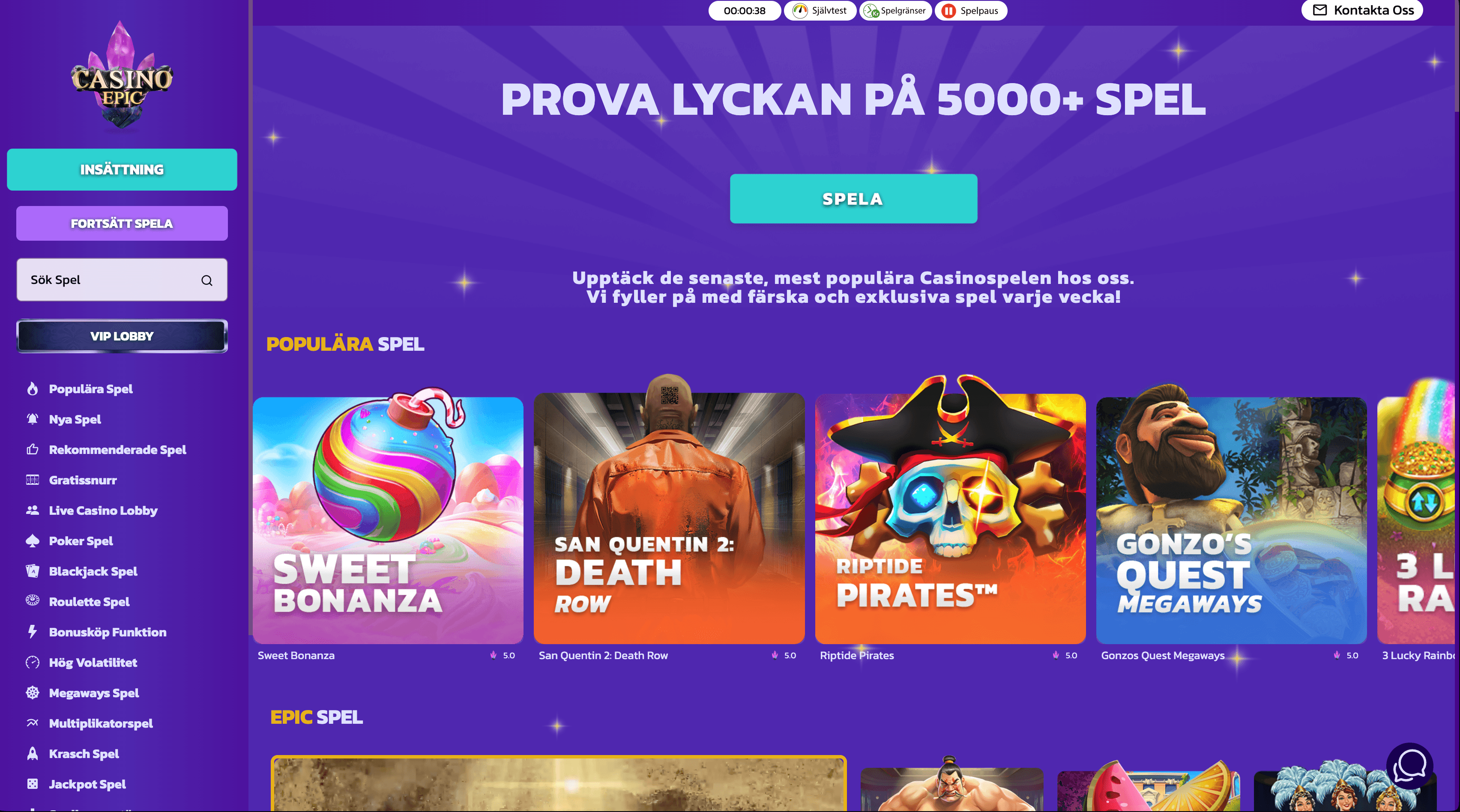Click the INSÄTTNING deposit button
The height and width of the screenshot is (812, 1460).
click(122, 170)
